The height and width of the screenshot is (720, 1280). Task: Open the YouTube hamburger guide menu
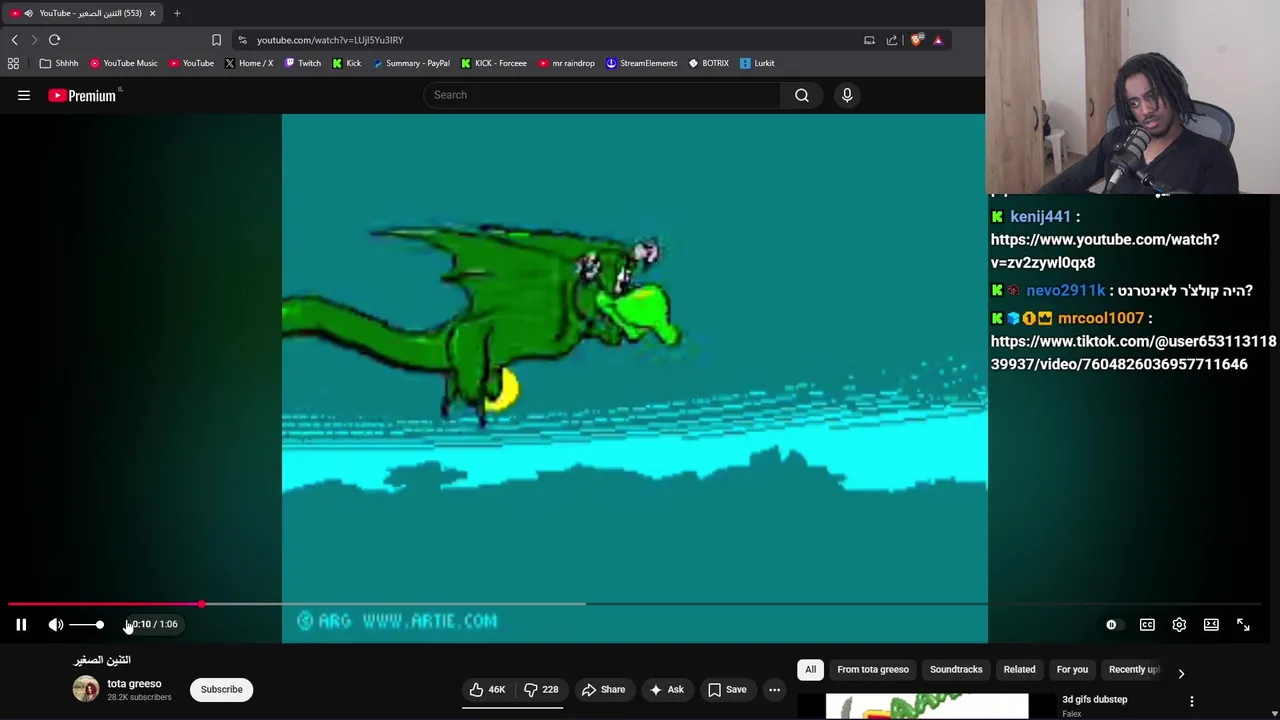24,95
